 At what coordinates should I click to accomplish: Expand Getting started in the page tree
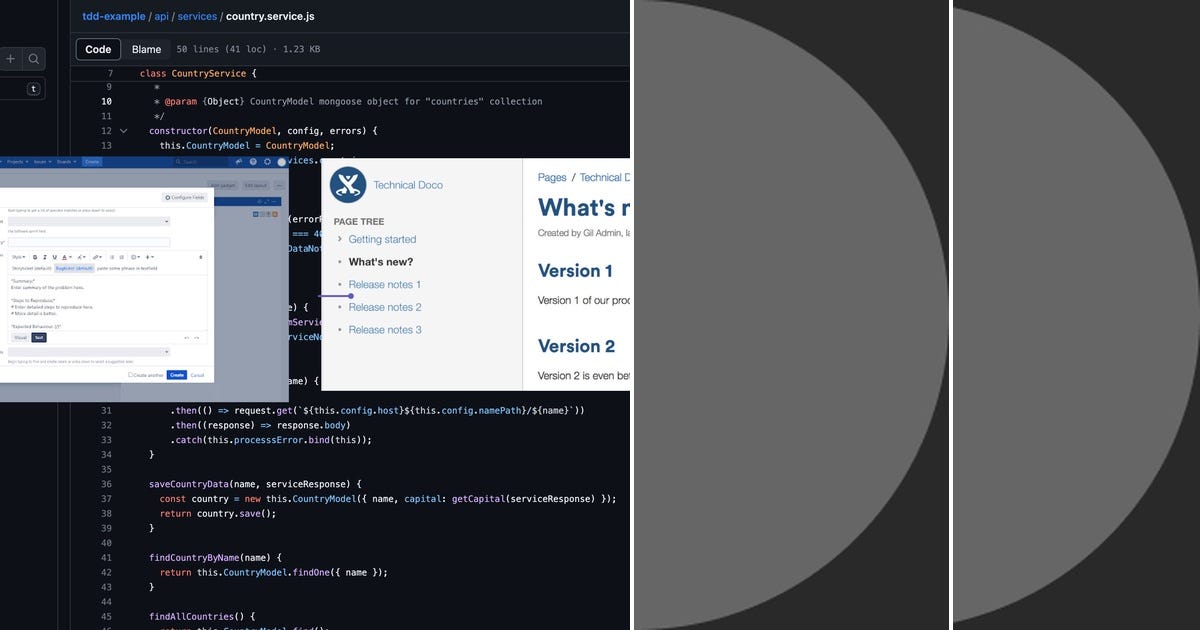coord(342,239)
